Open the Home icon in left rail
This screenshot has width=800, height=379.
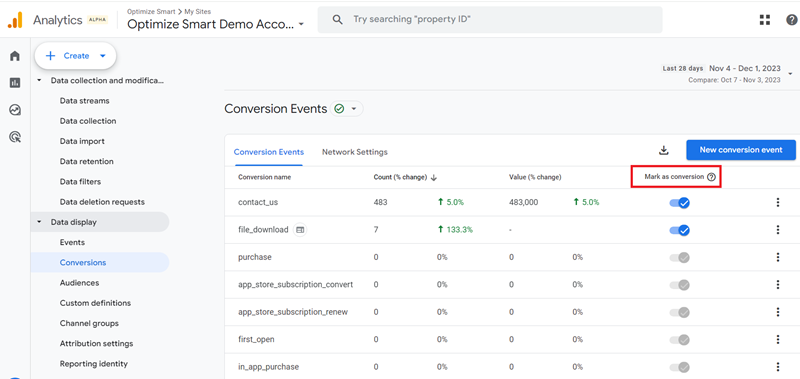(x=15, y=56)
